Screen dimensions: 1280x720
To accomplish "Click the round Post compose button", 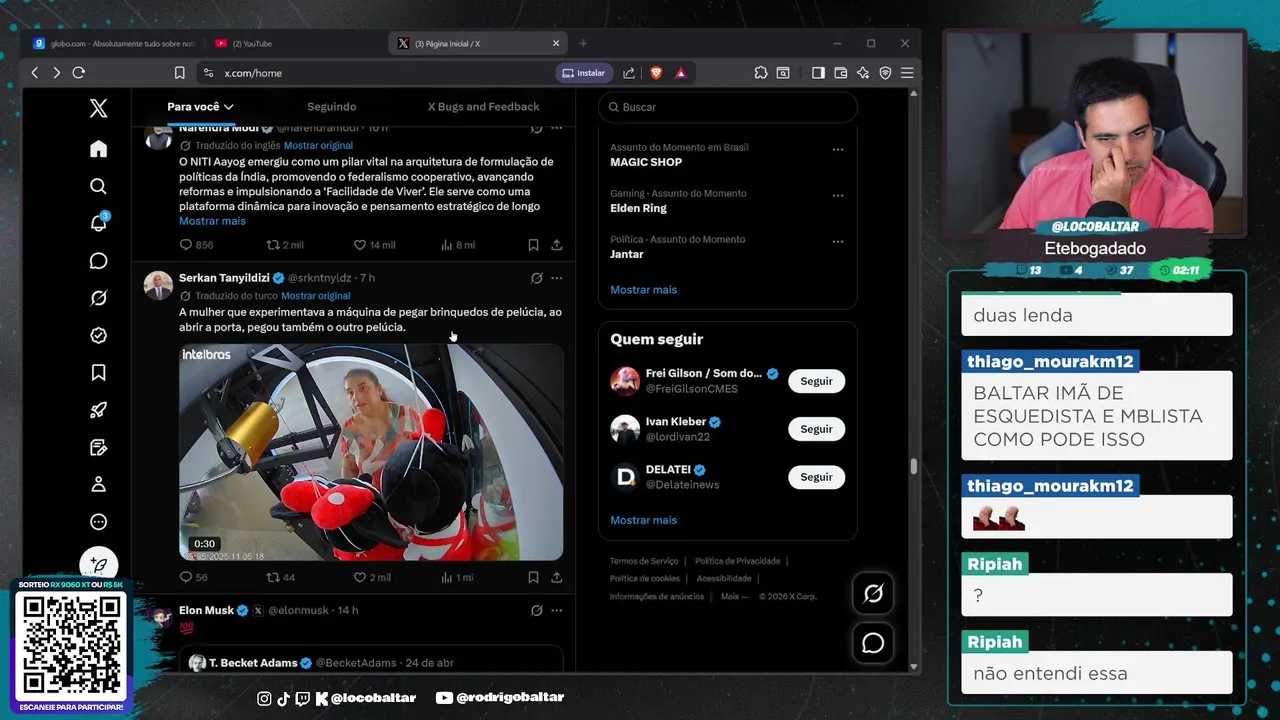I will [98, 565].
